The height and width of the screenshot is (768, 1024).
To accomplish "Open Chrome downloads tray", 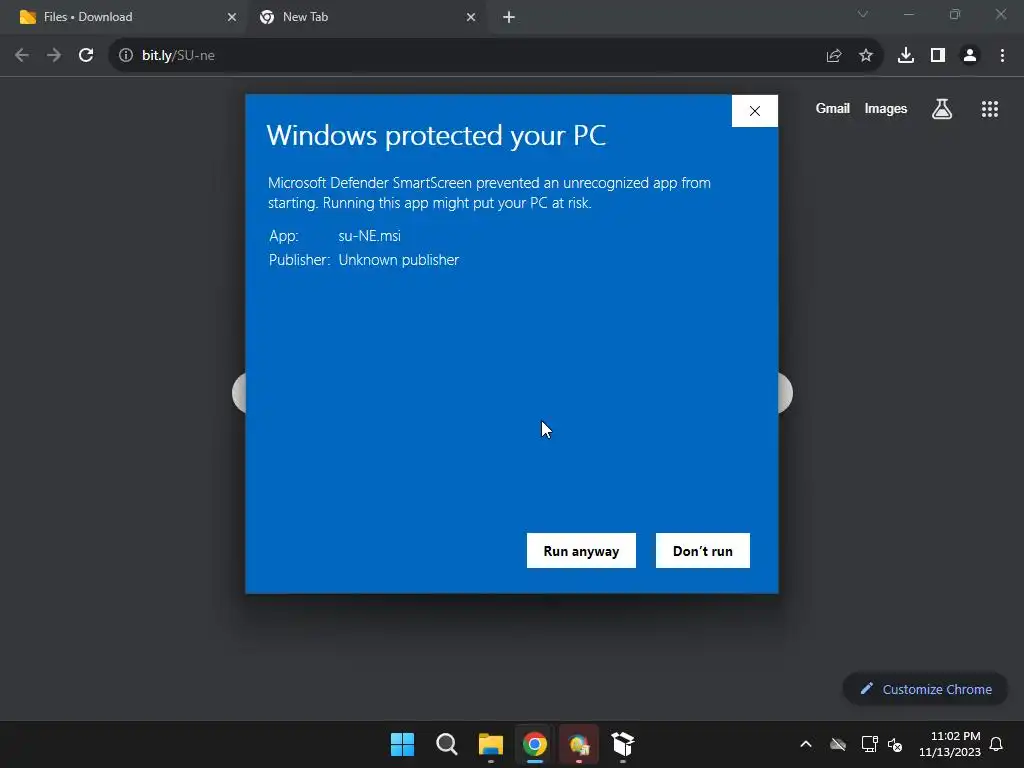I will point(906,56).
